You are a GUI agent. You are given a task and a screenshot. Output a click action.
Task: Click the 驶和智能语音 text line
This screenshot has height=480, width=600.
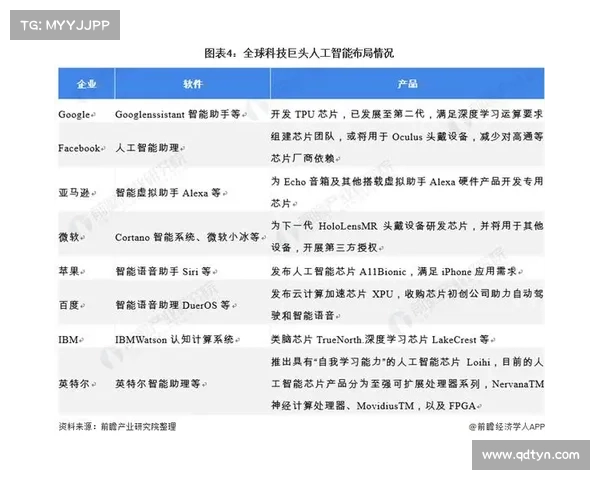[x=305, y=316]
